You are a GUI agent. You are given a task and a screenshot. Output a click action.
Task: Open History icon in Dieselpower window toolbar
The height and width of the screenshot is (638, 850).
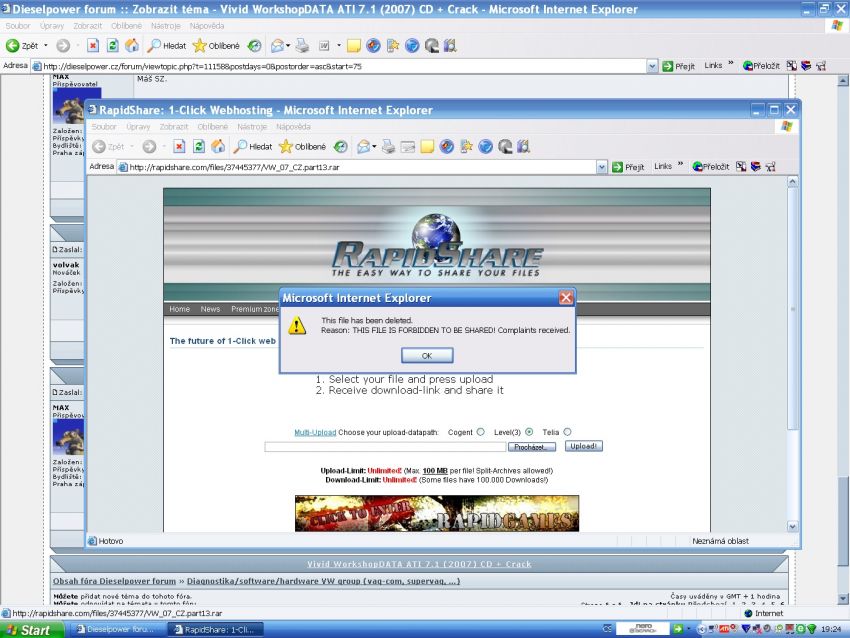click(254, 46)
